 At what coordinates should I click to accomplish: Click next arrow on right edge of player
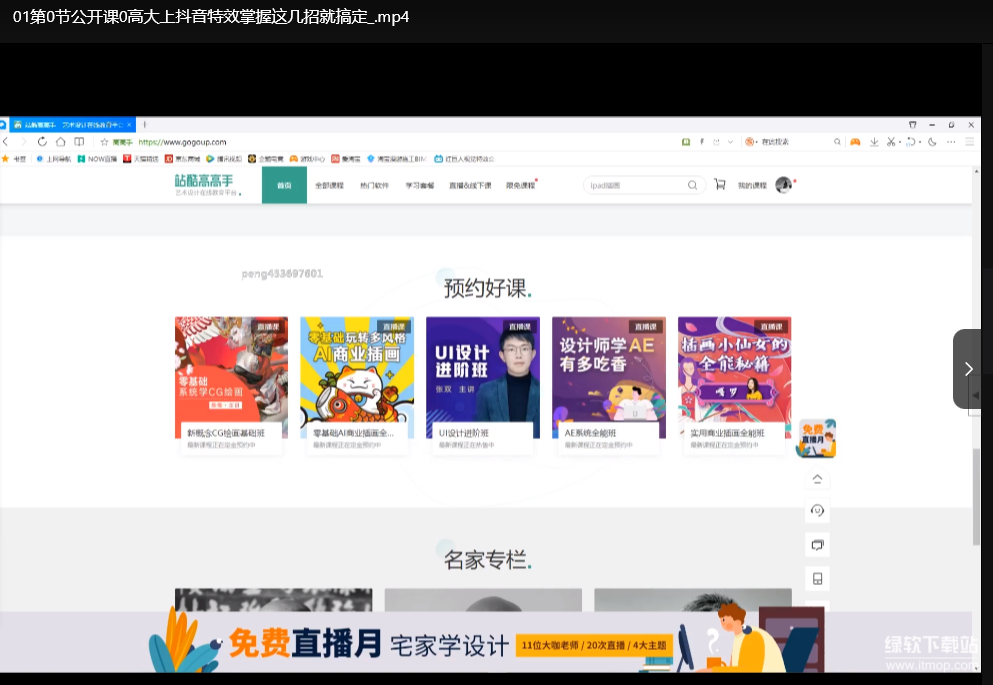pos(968,369)
